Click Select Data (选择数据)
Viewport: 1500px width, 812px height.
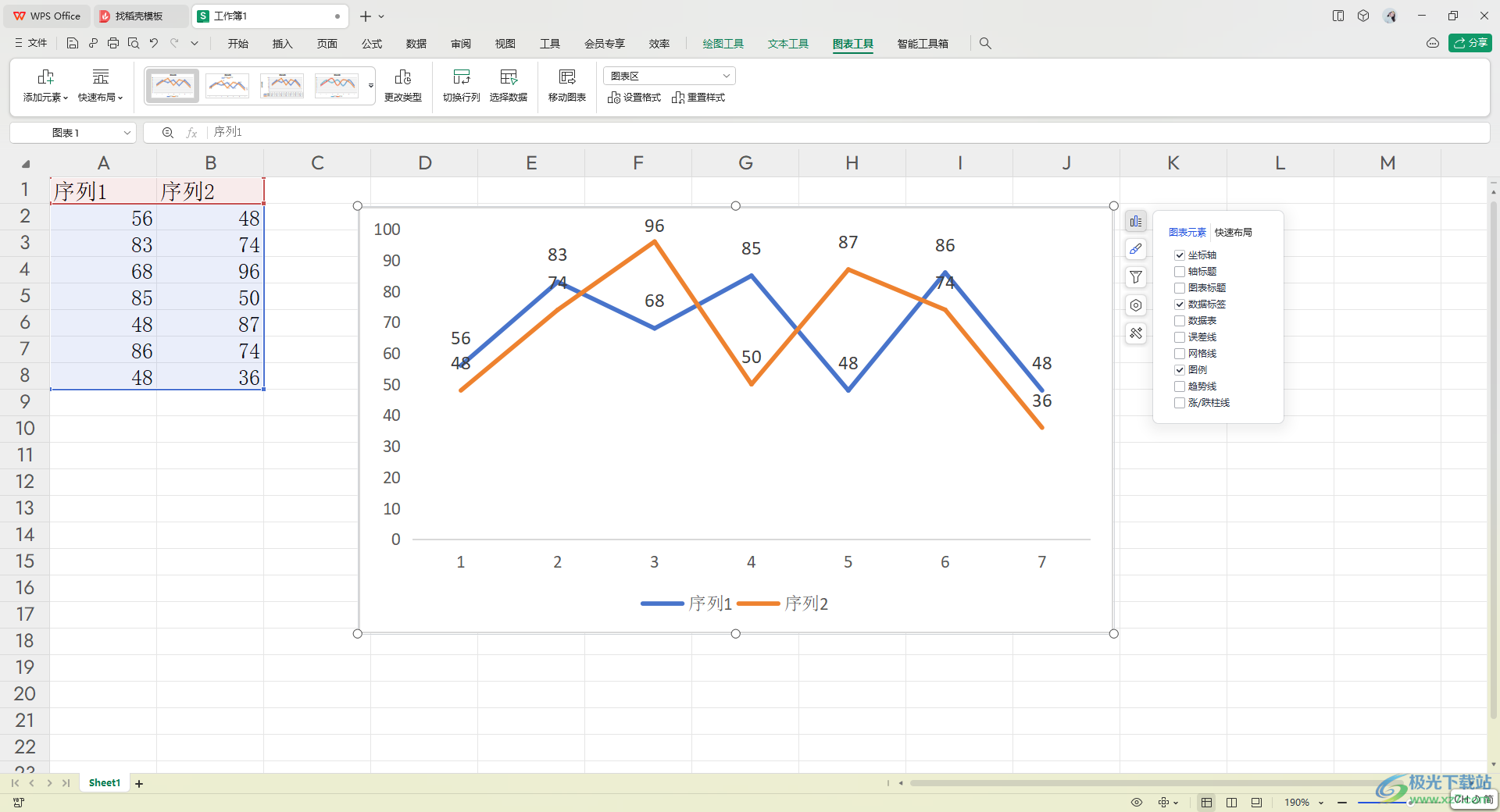pos(509,86)
